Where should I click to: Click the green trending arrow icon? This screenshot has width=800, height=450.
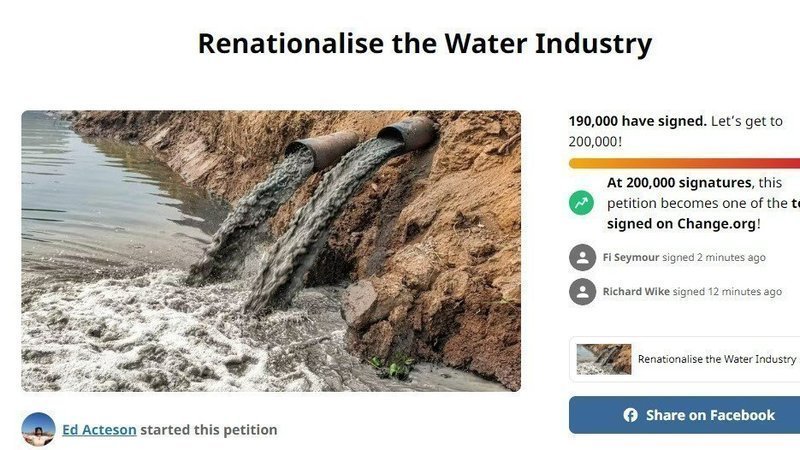tap(582, 203)
